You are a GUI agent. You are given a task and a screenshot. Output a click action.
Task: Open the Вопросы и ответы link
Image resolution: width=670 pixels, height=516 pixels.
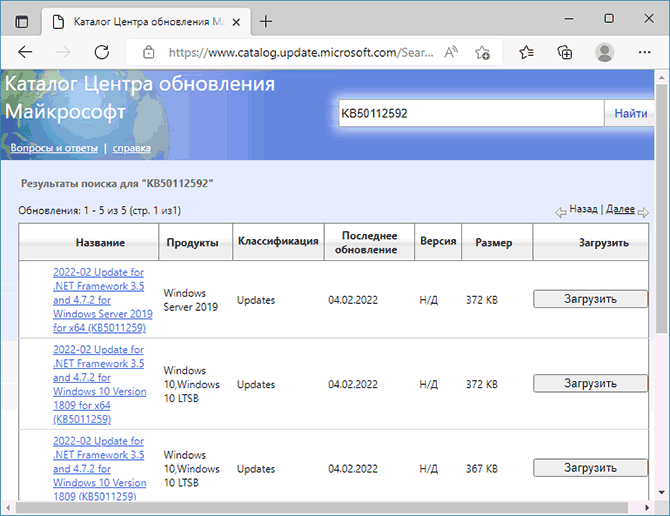tap(54, 148)
